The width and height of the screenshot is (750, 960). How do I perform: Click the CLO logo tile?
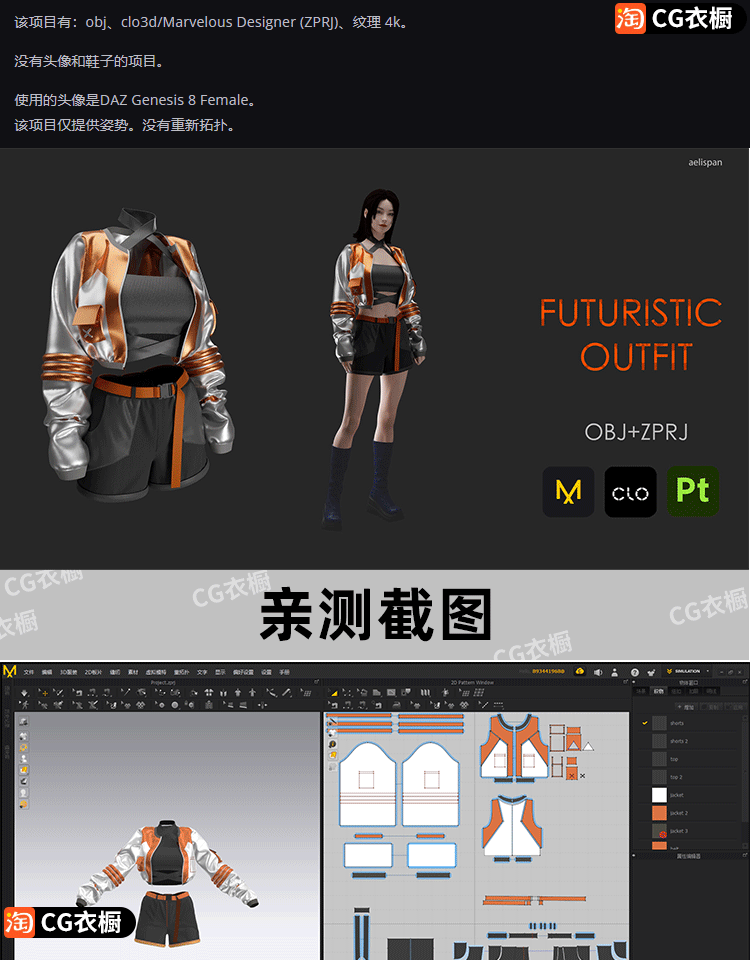[630, 492]
